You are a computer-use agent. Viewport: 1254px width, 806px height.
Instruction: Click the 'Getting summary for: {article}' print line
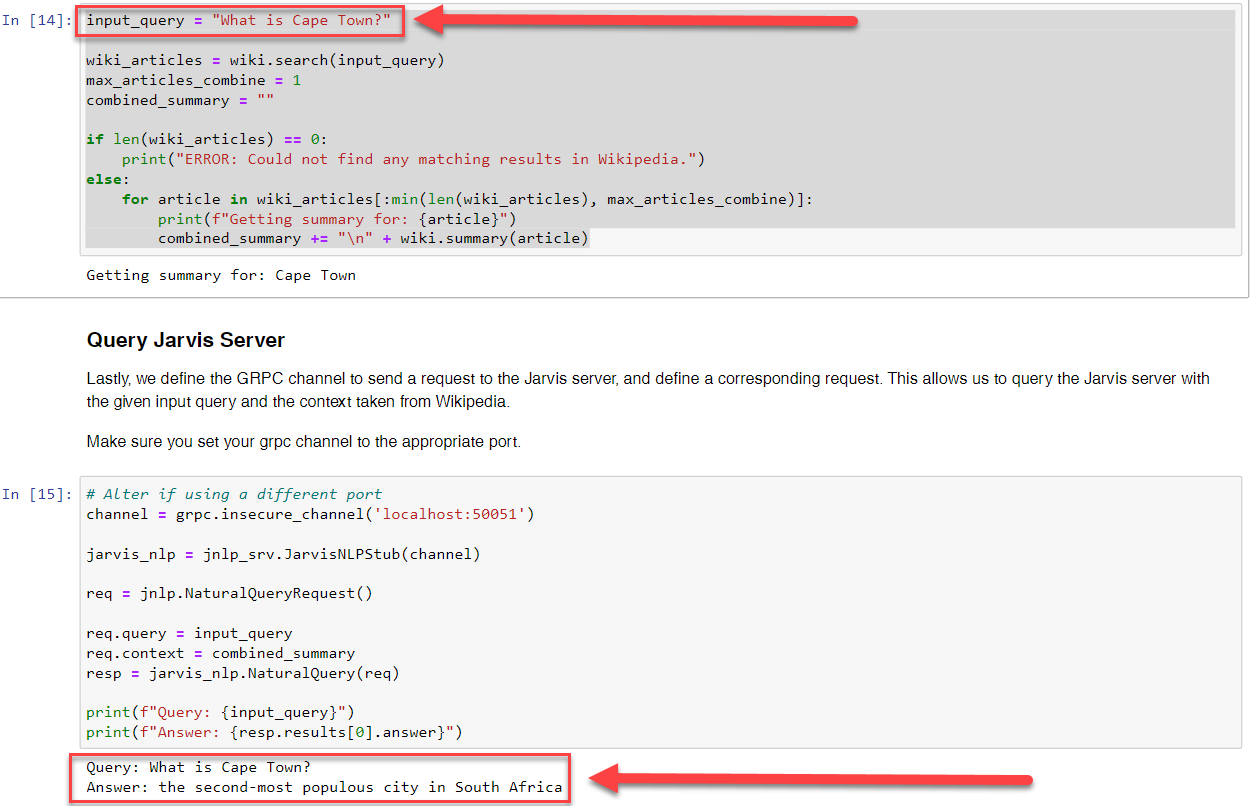click(337, 219)
